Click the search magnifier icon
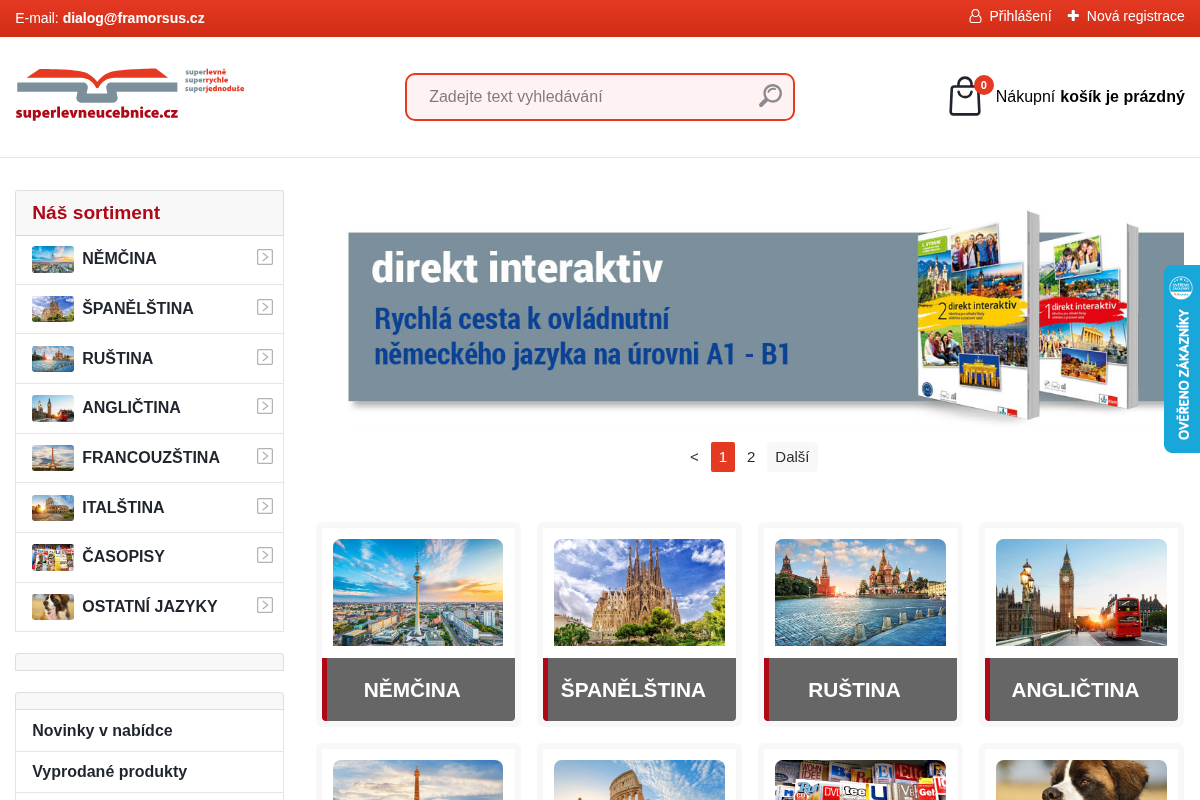 pyautogui.click(x=770, y=96)
